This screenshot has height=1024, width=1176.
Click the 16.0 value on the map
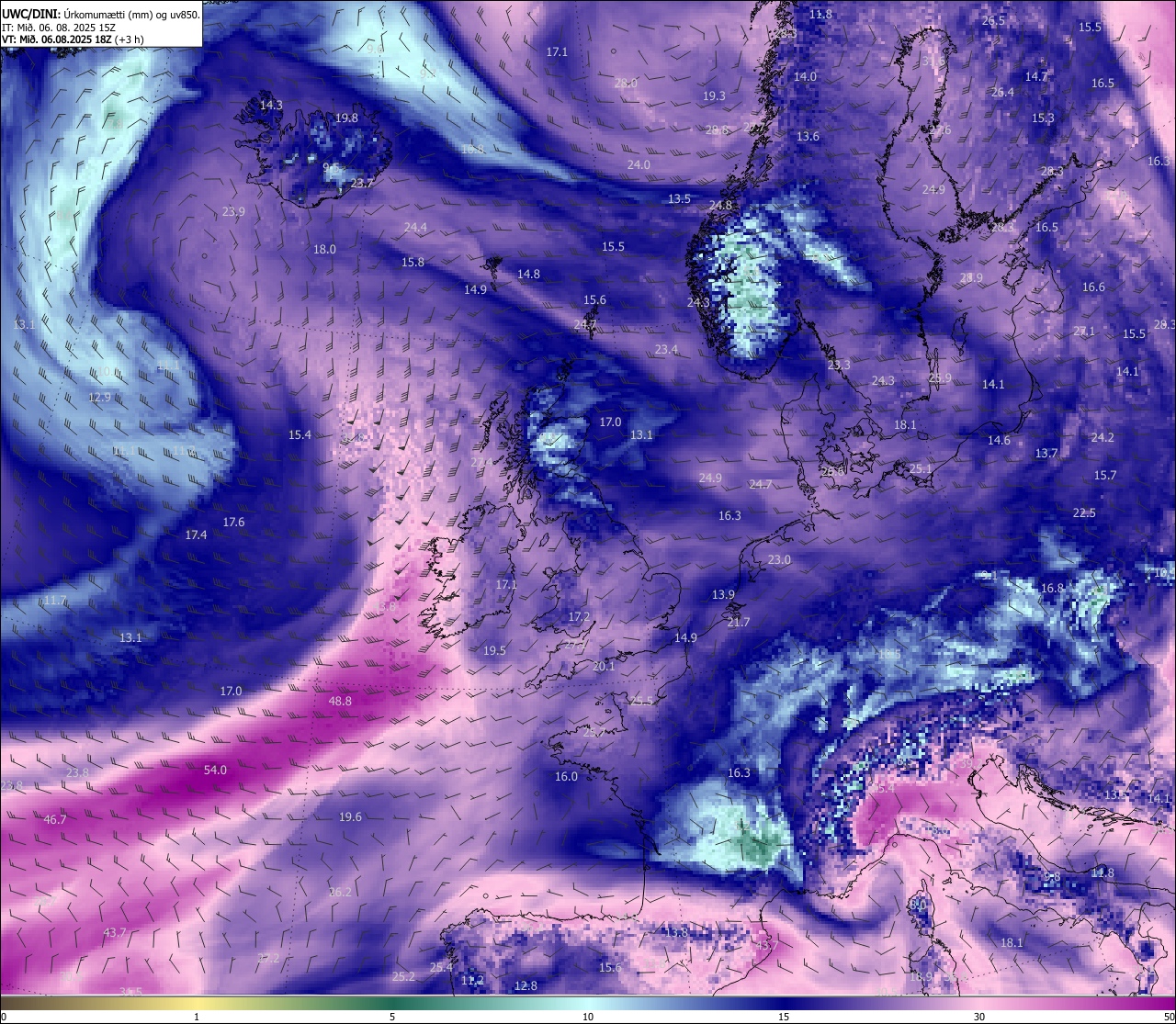pos(566,777)
